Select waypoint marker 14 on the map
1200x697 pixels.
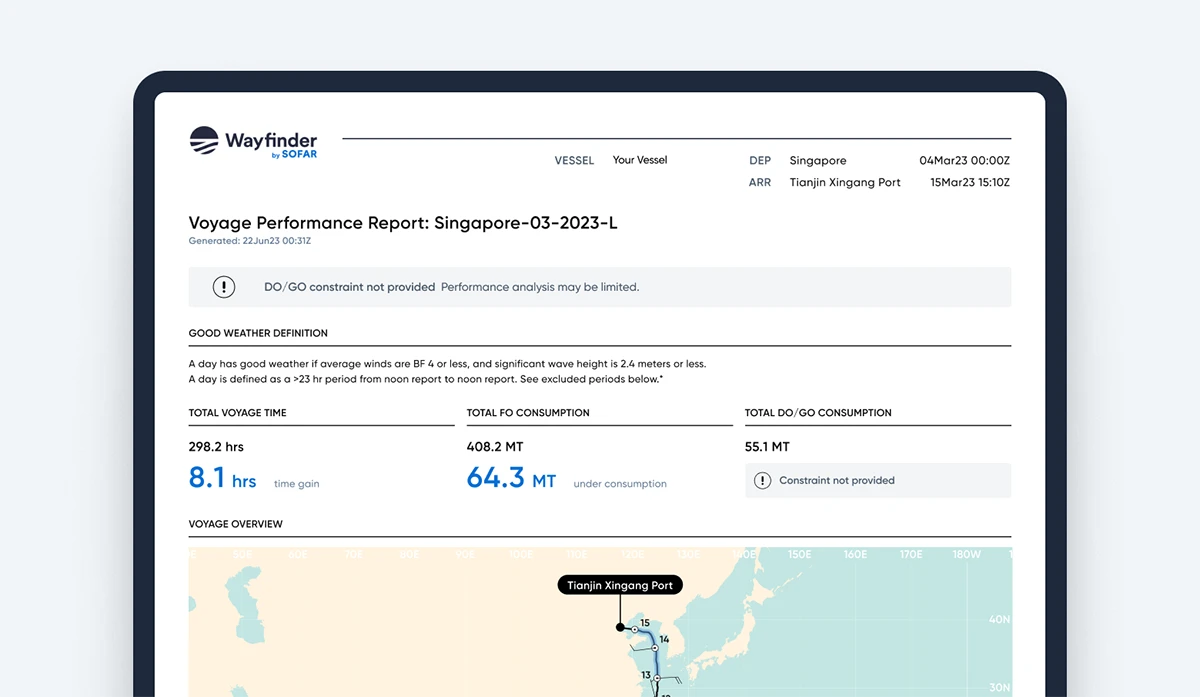[655, 647]
